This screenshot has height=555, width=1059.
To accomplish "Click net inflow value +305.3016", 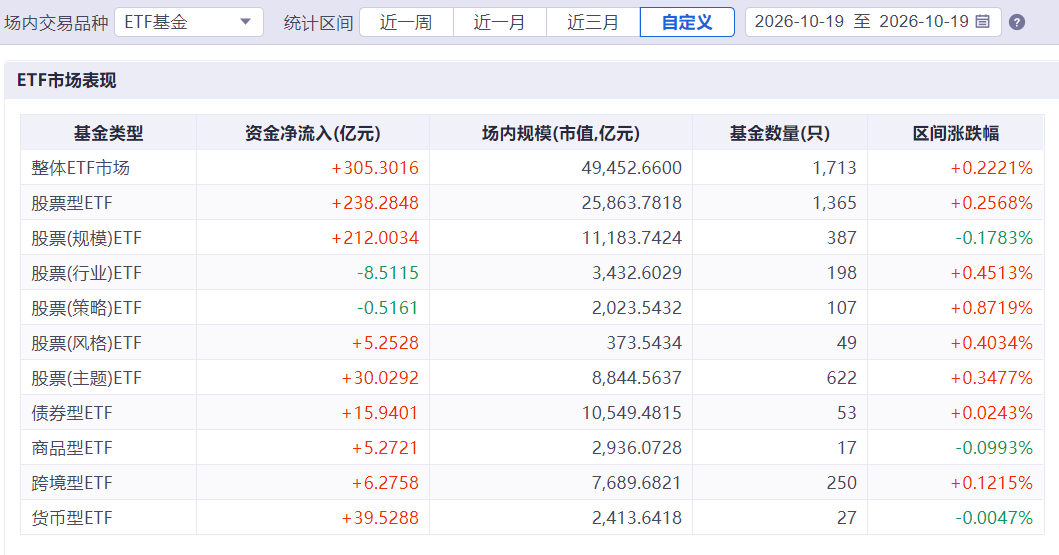I will point(375,167).
